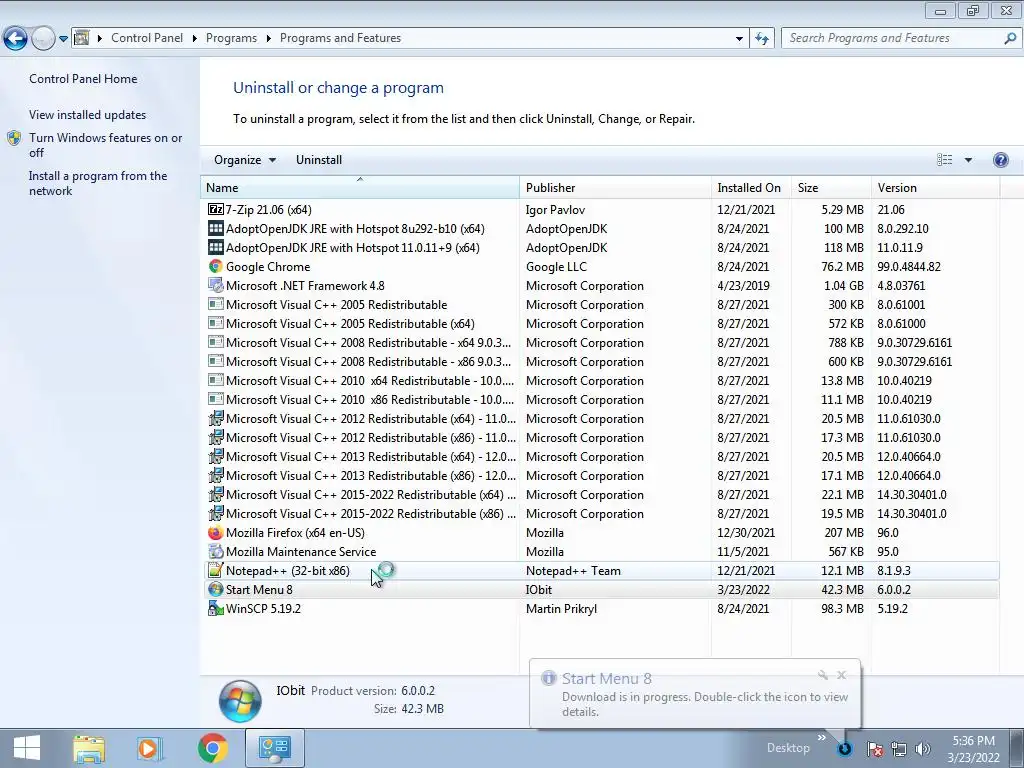Click the refresh button beside address bar
The image size is (1024, 768).
point(761,39)
